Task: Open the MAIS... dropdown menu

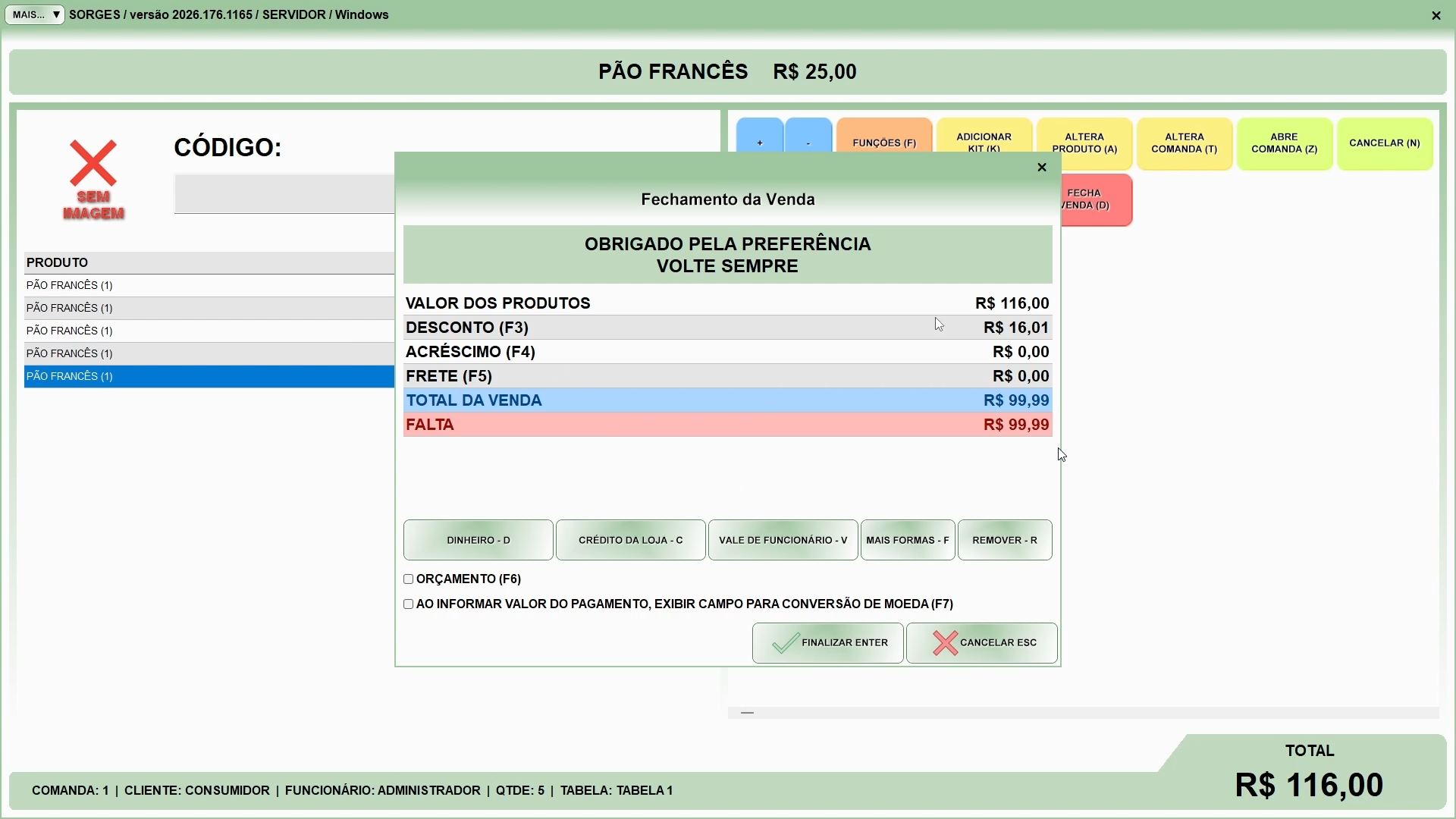Action: pos(35,14)
